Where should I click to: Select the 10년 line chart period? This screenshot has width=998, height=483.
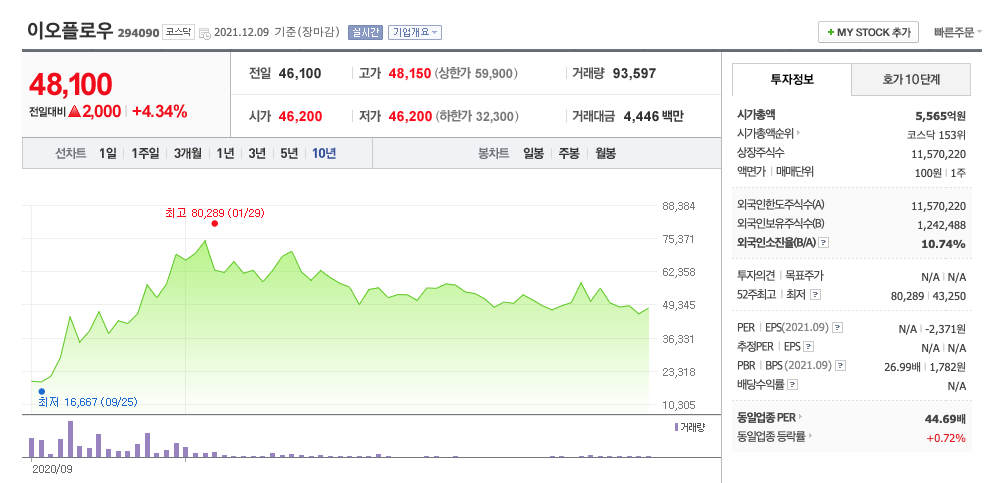coord(324,153)
